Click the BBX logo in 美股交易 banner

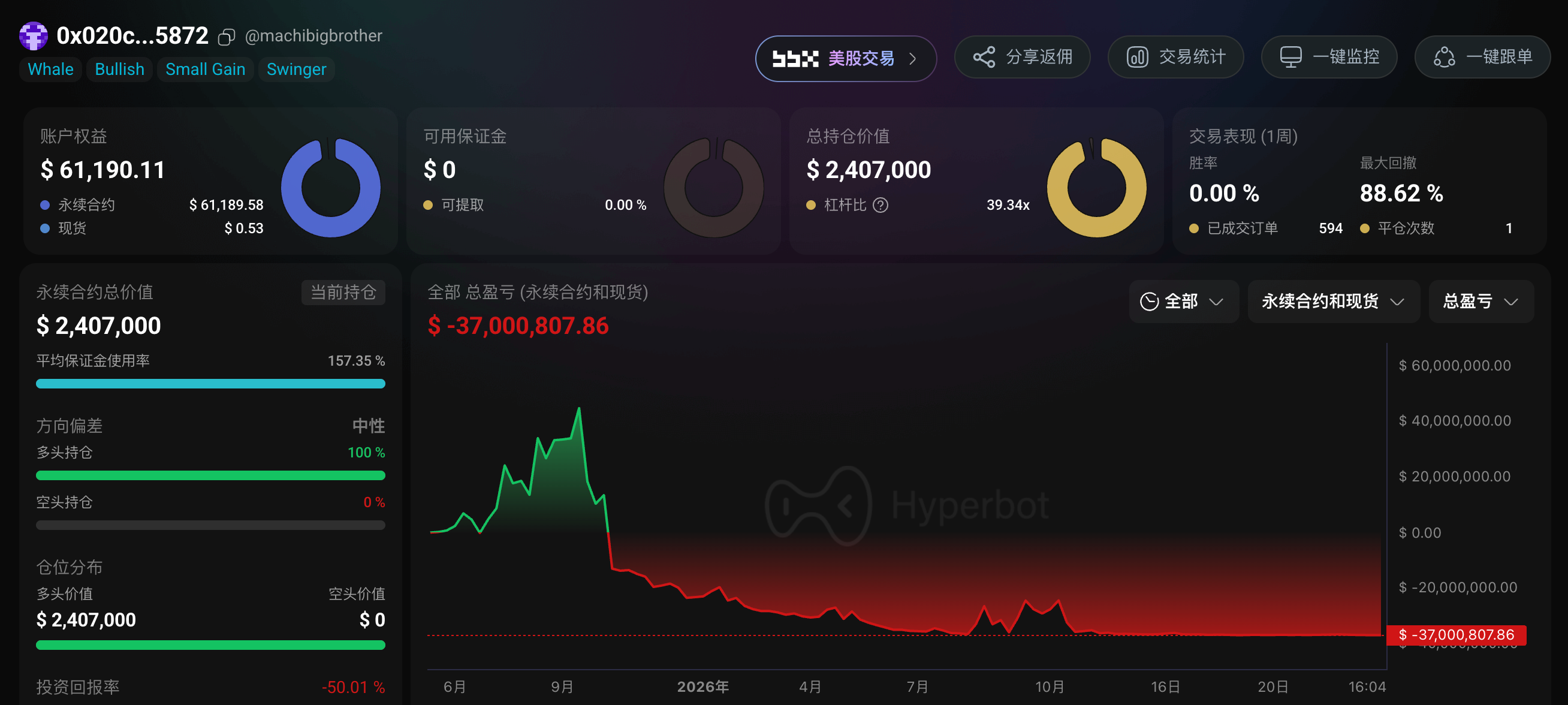coord(795,58)
